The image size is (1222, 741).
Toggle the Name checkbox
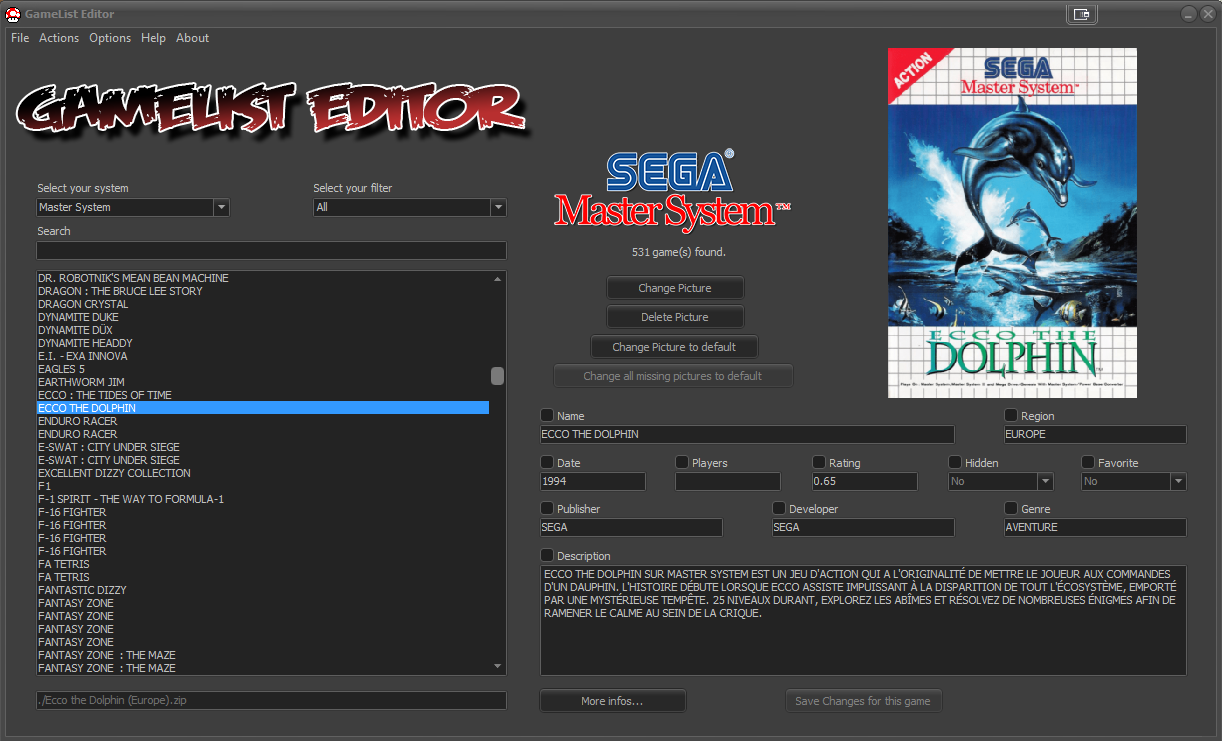pos(547,415)
